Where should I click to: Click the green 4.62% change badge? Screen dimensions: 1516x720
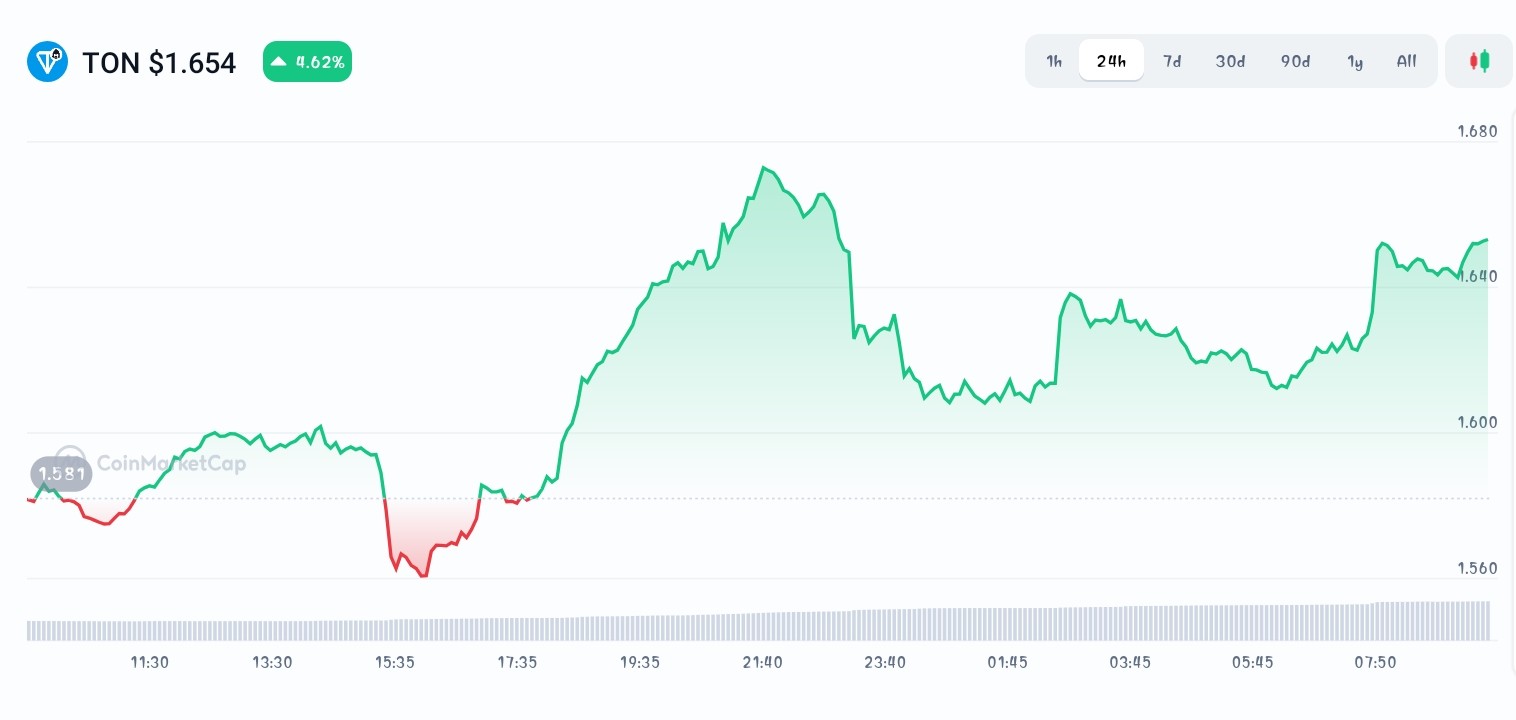click(307, 62)
